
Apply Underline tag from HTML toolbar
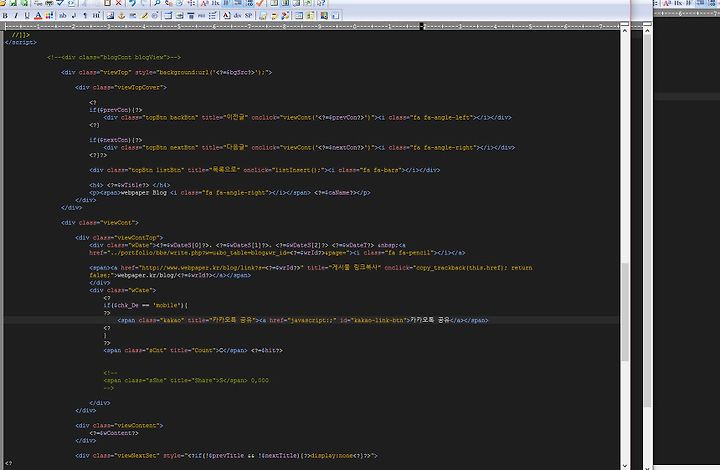point(27,16)
